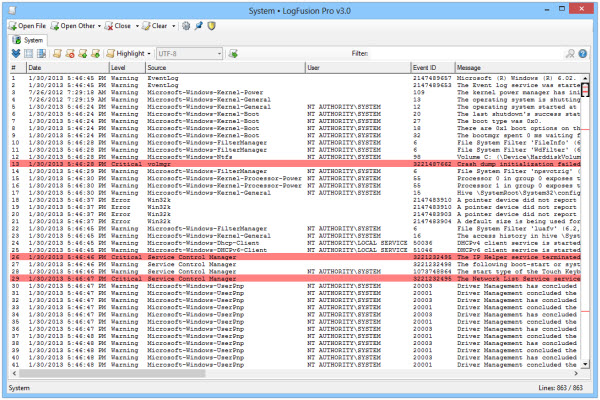
Task: Click the Clear button
Action: point(155,26)
